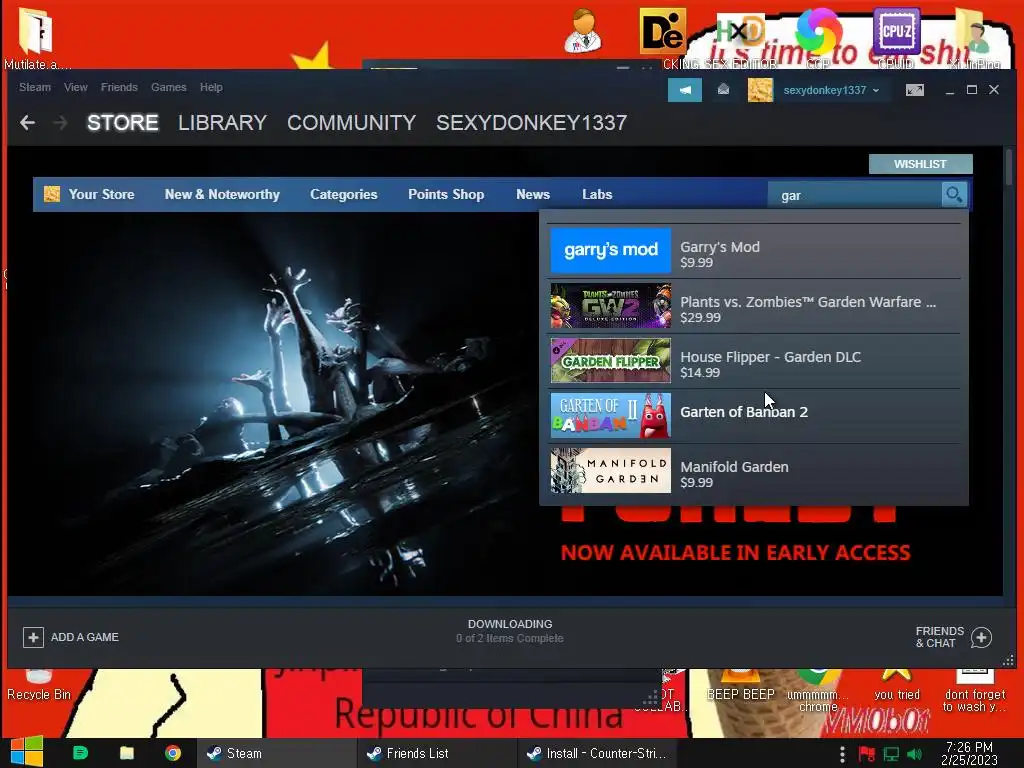This screenshot has height=768, width=1024.
Task: Open the SEXYDONKEY1337 profile tab
Action: pyautogui.click(x=532, y=123)
